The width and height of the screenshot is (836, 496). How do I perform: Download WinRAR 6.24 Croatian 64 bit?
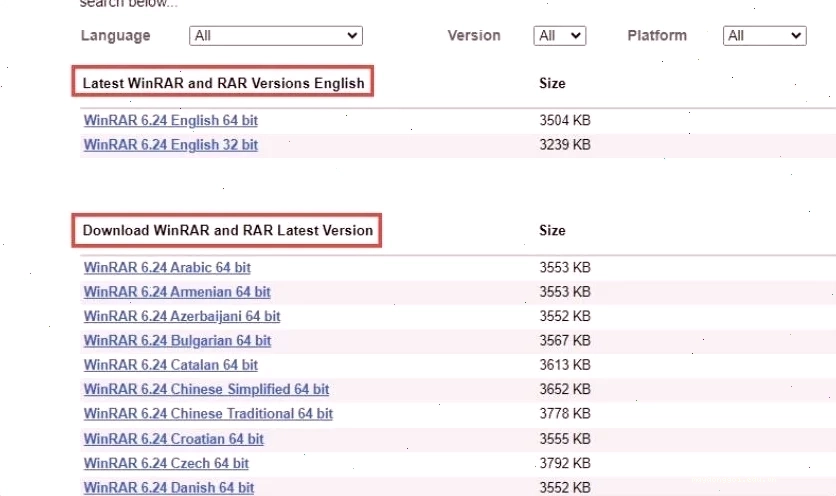(x=174, y=439)
